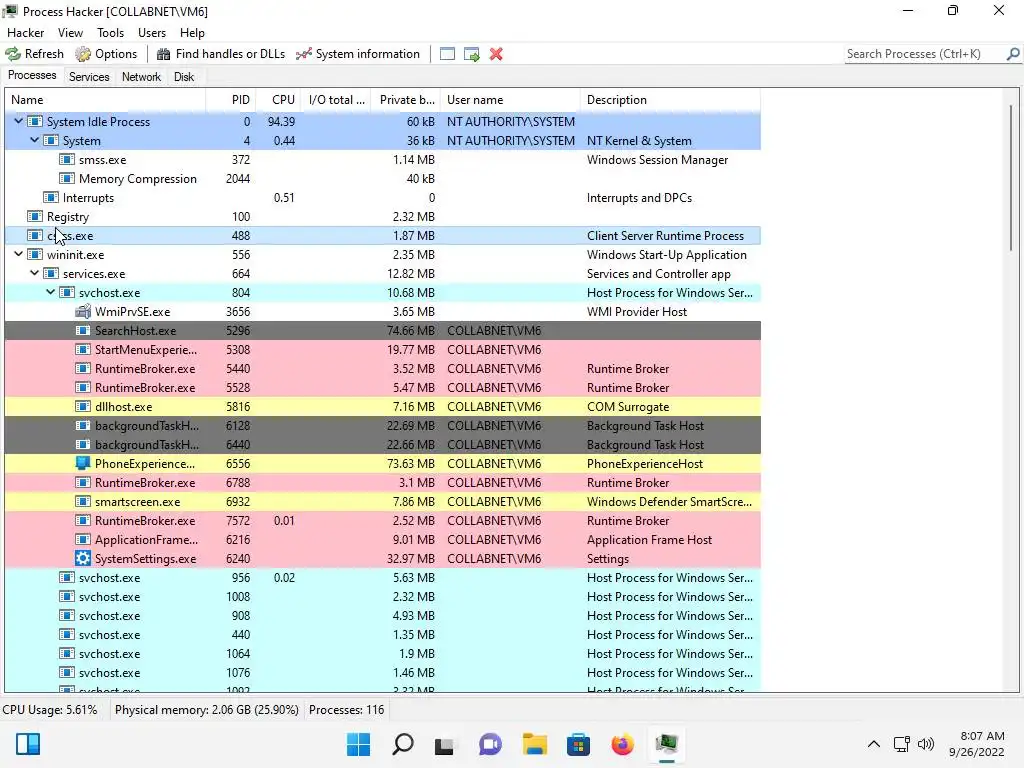Switch to the Services tab

(x=89, y=77)
